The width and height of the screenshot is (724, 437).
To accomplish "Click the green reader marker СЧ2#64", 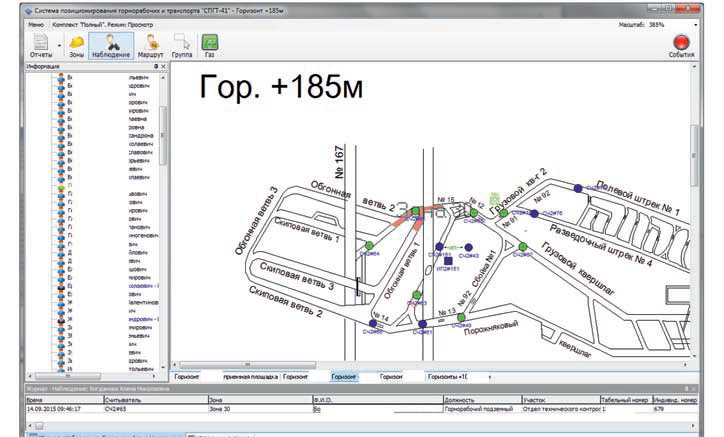I will 369,246.
